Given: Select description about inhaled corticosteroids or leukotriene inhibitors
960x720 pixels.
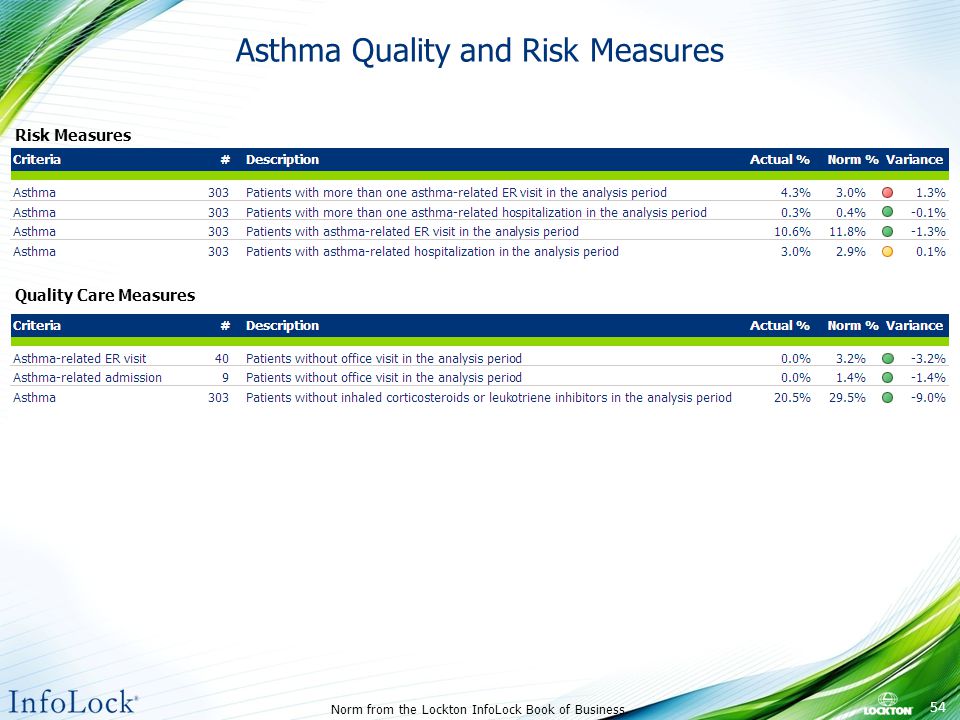Looking at the screenshot, I should [489, 398].
